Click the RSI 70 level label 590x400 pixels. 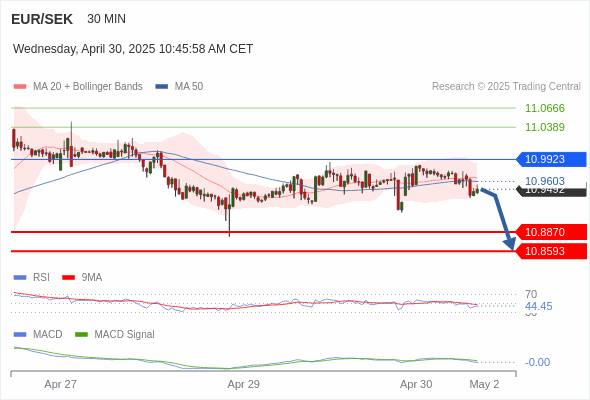tap(531, 294)
